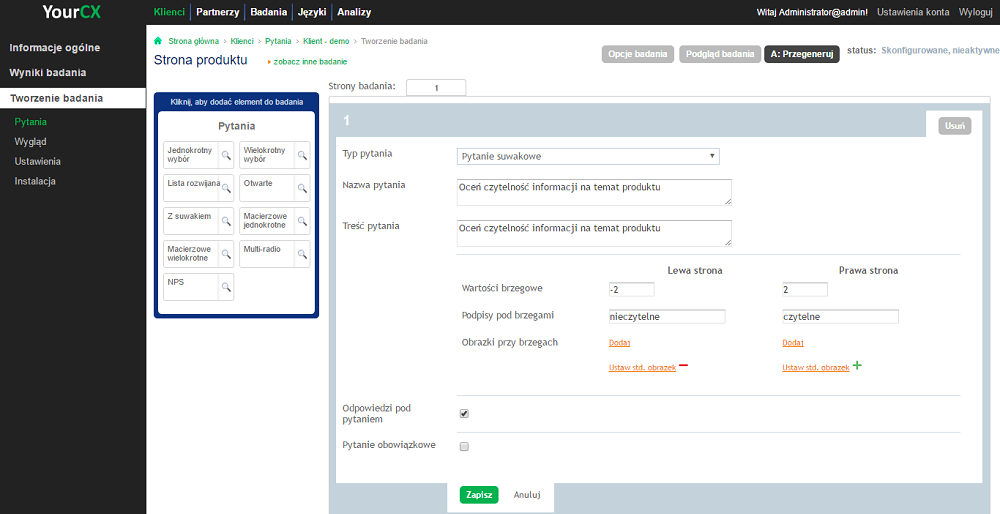Click the Treść pytania text field

tap(594, 233)
